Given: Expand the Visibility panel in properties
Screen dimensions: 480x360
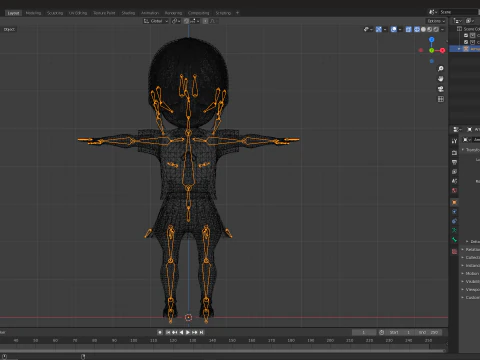Looking at the screenshot, I should (471, 281).
